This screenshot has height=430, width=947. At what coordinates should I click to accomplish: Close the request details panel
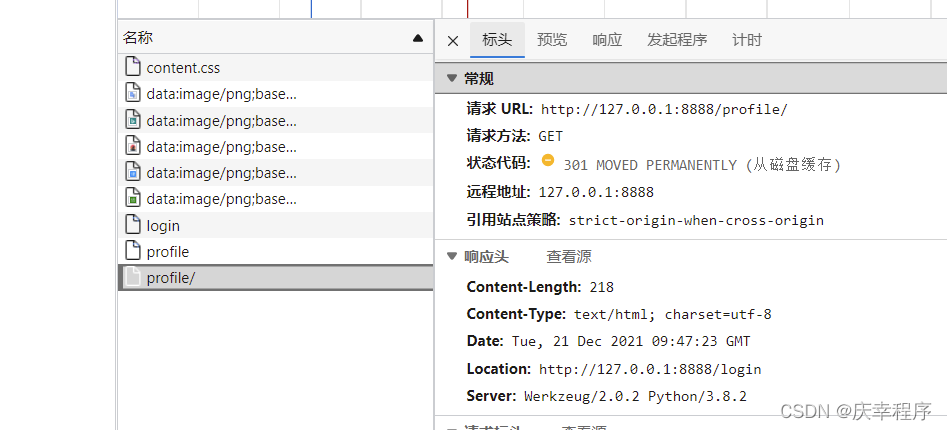pos(453,41)
